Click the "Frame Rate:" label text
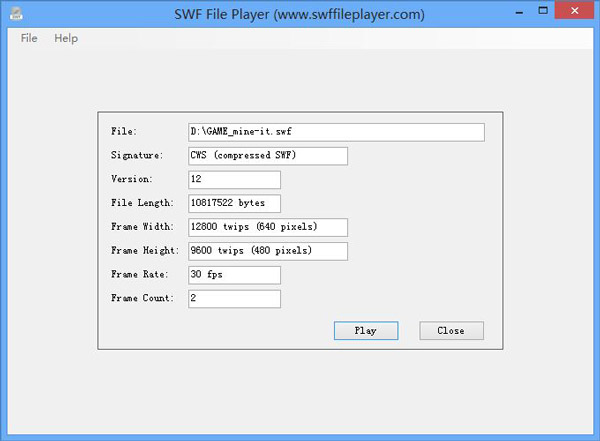 click(138, 274)
